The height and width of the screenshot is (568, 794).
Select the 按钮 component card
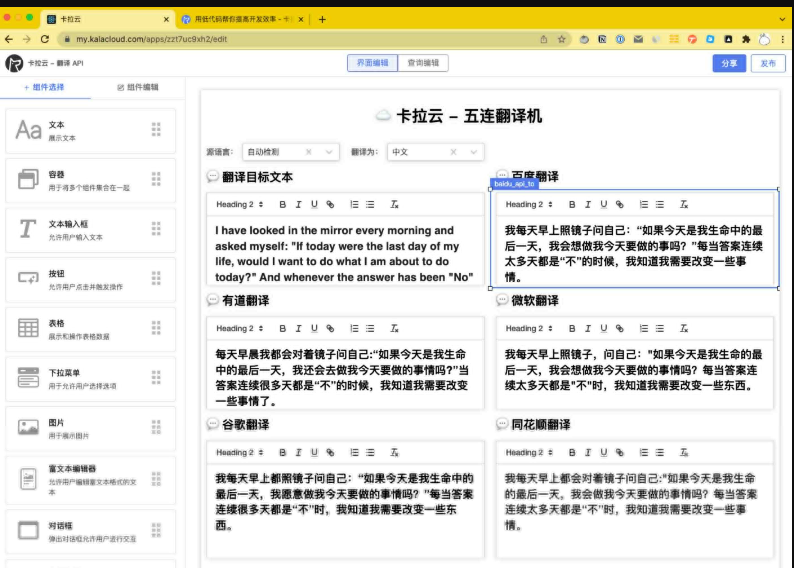[91, 279]
